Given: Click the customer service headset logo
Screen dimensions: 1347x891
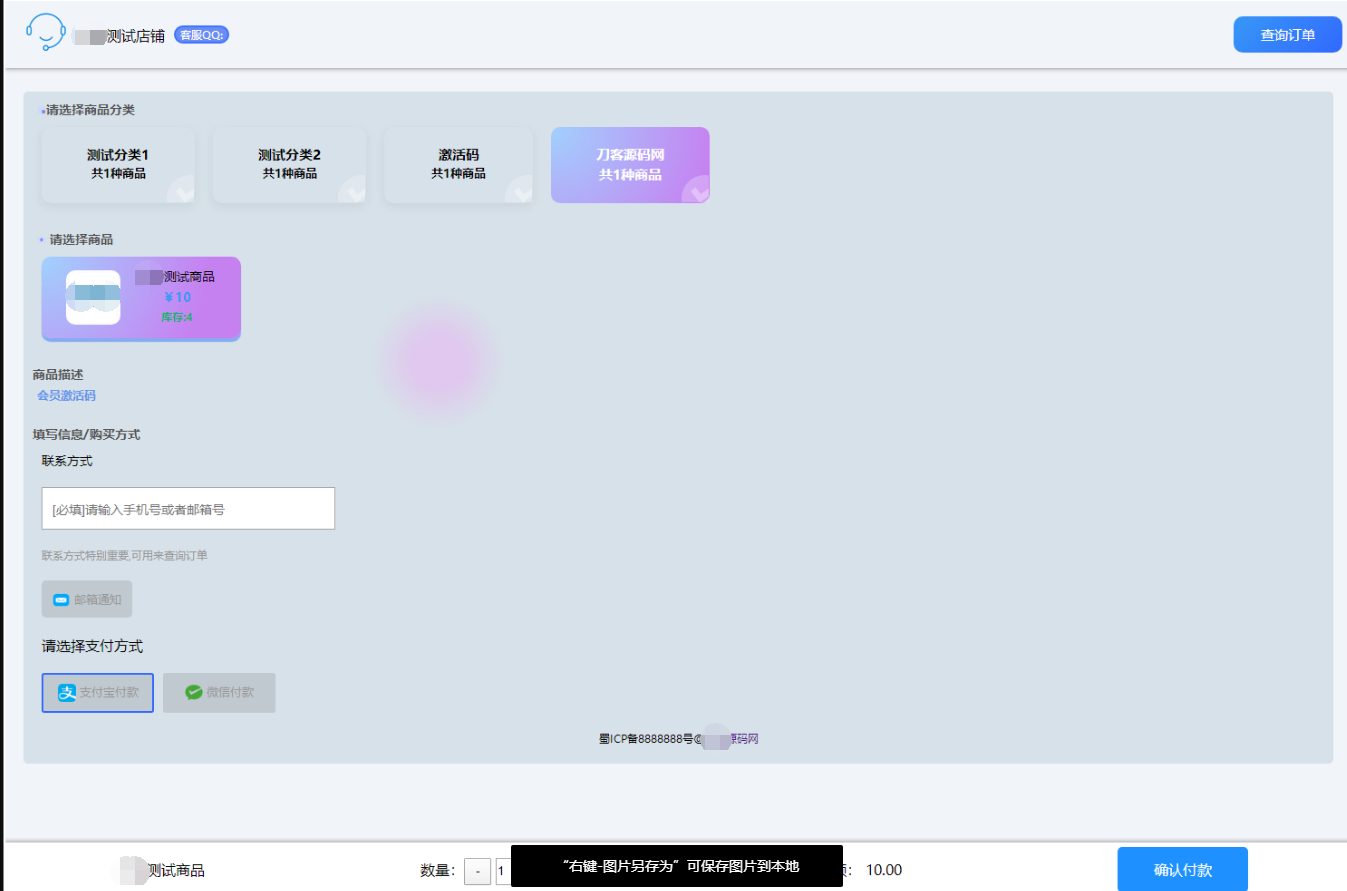Looking at the screenshot, I should [x=45, y=32].
